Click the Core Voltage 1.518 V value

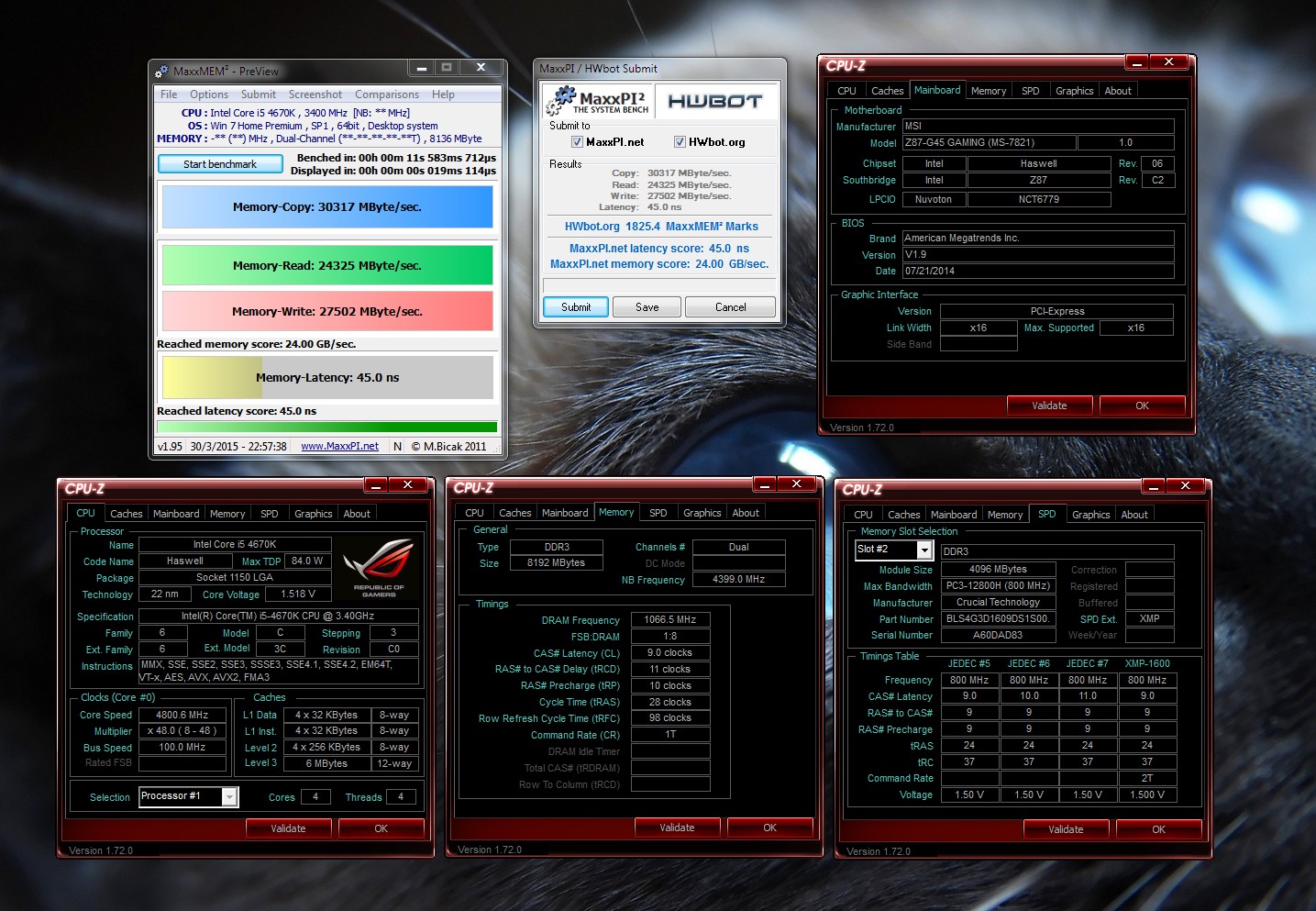tap(298, 594)
